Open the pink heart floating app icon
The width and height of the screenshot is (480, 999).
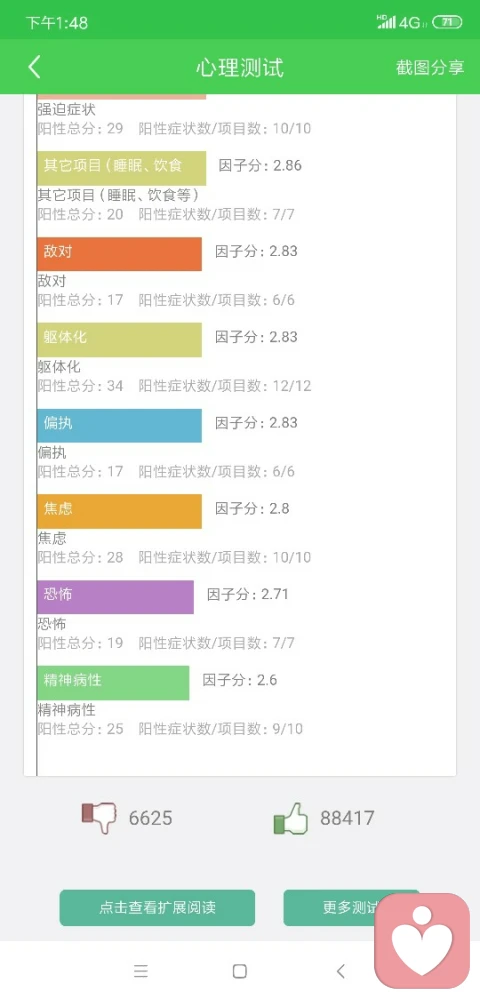coord(421,940)
